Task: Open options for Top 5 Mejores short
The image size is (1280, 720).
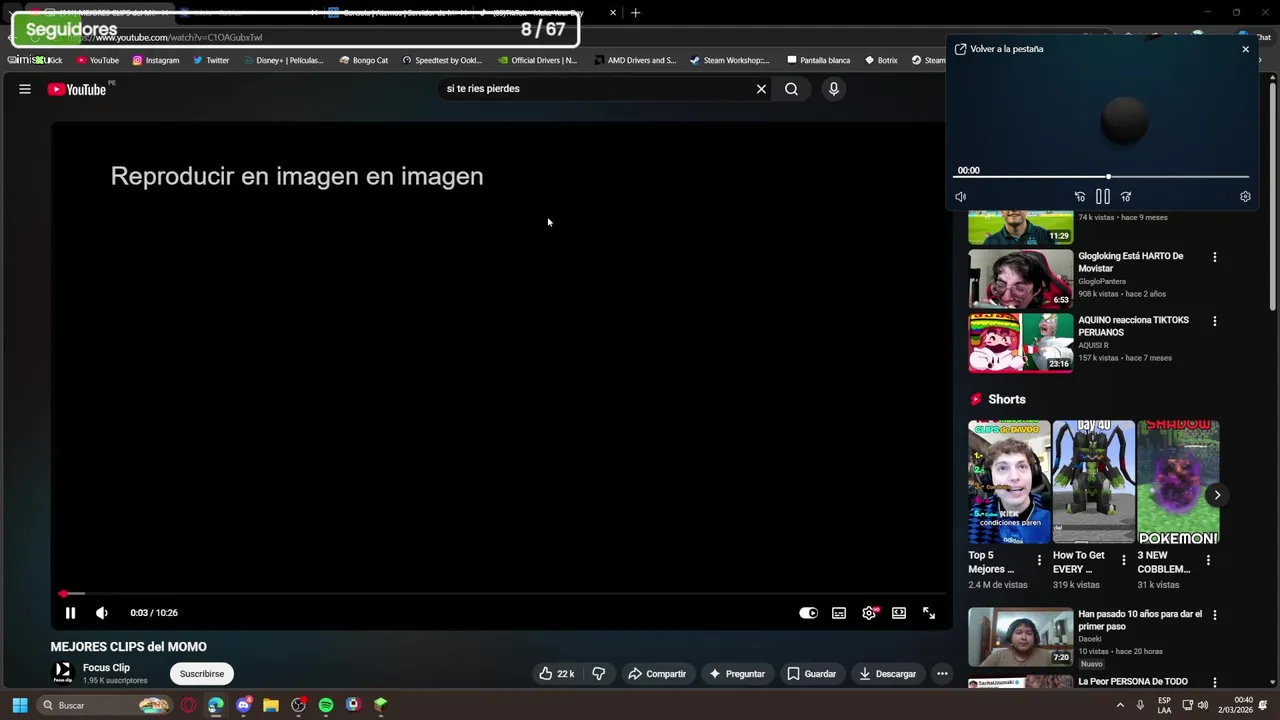Action: (1039, 560)
